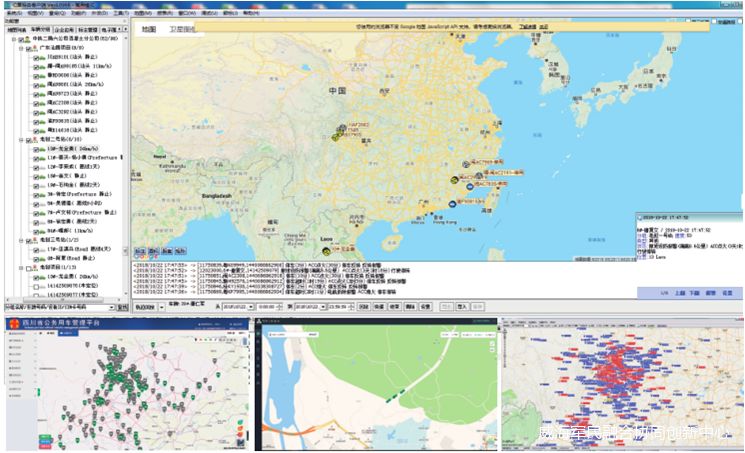Screen dimensions: 745x453
Task: Switch to the 卫星图像 map tab
Action: point(180,31)
